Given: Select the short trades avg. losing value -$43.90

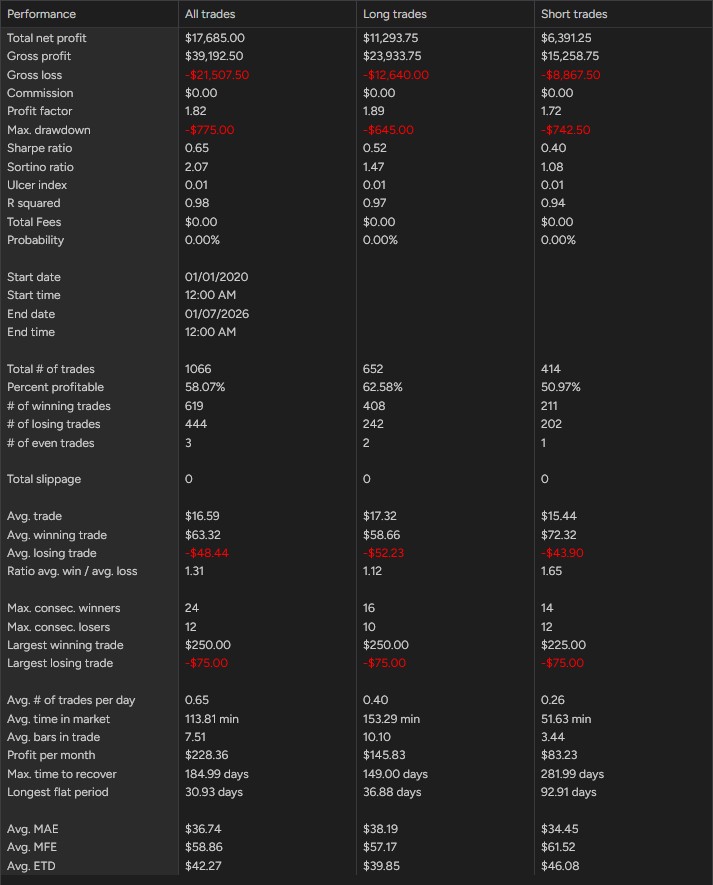Looking at the screenshot, I should 562,553.
